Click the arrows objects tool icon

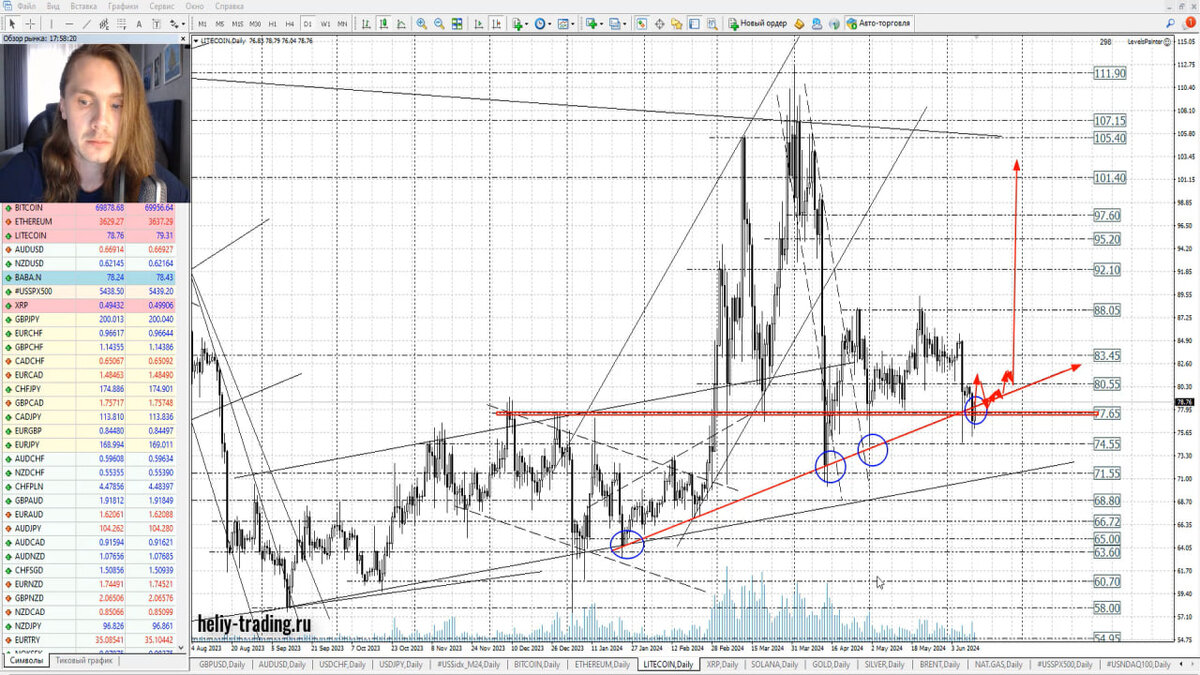[174, 22]
